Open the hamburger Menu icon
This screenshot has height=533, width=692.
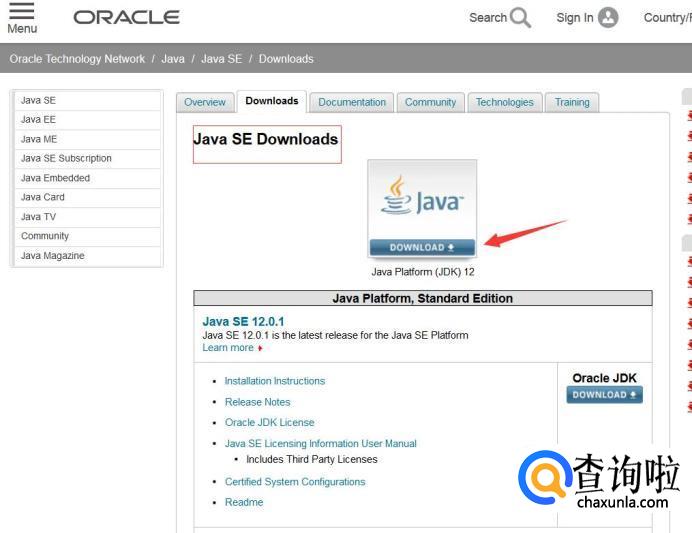click(x=22, y=11)
